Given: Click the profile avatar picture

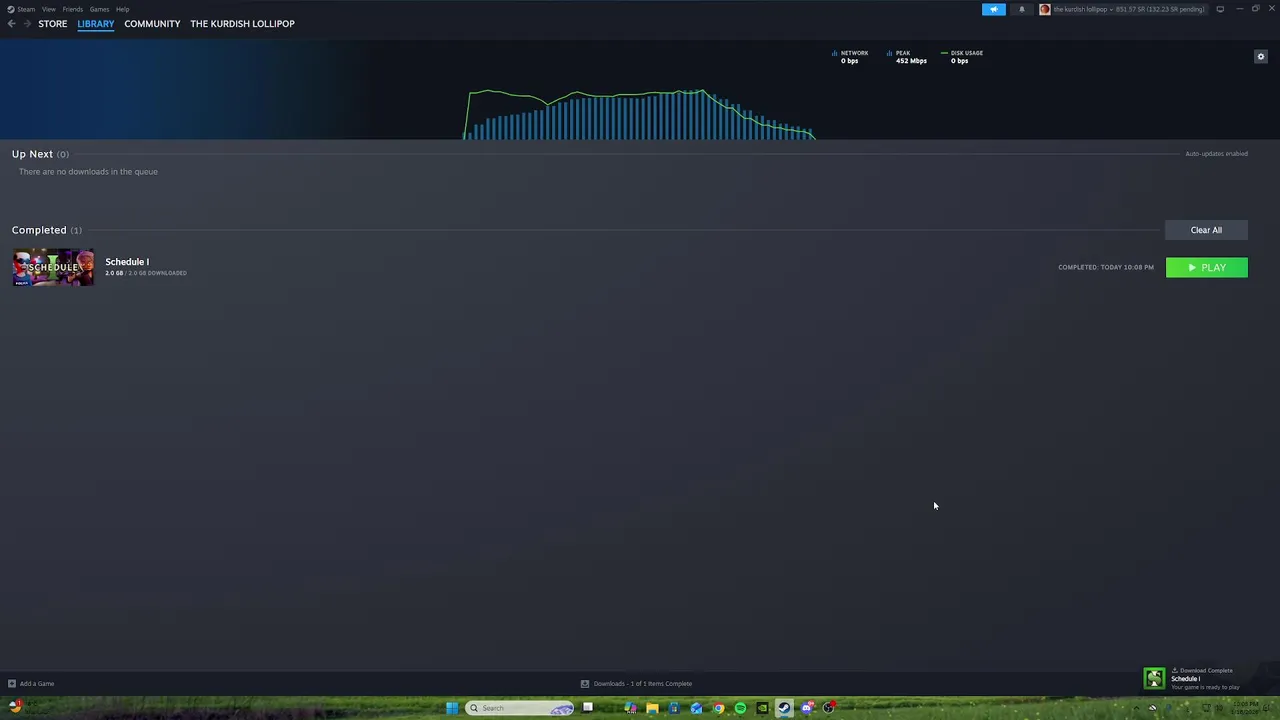Looking at the screenshot, I should point(1045,9).
